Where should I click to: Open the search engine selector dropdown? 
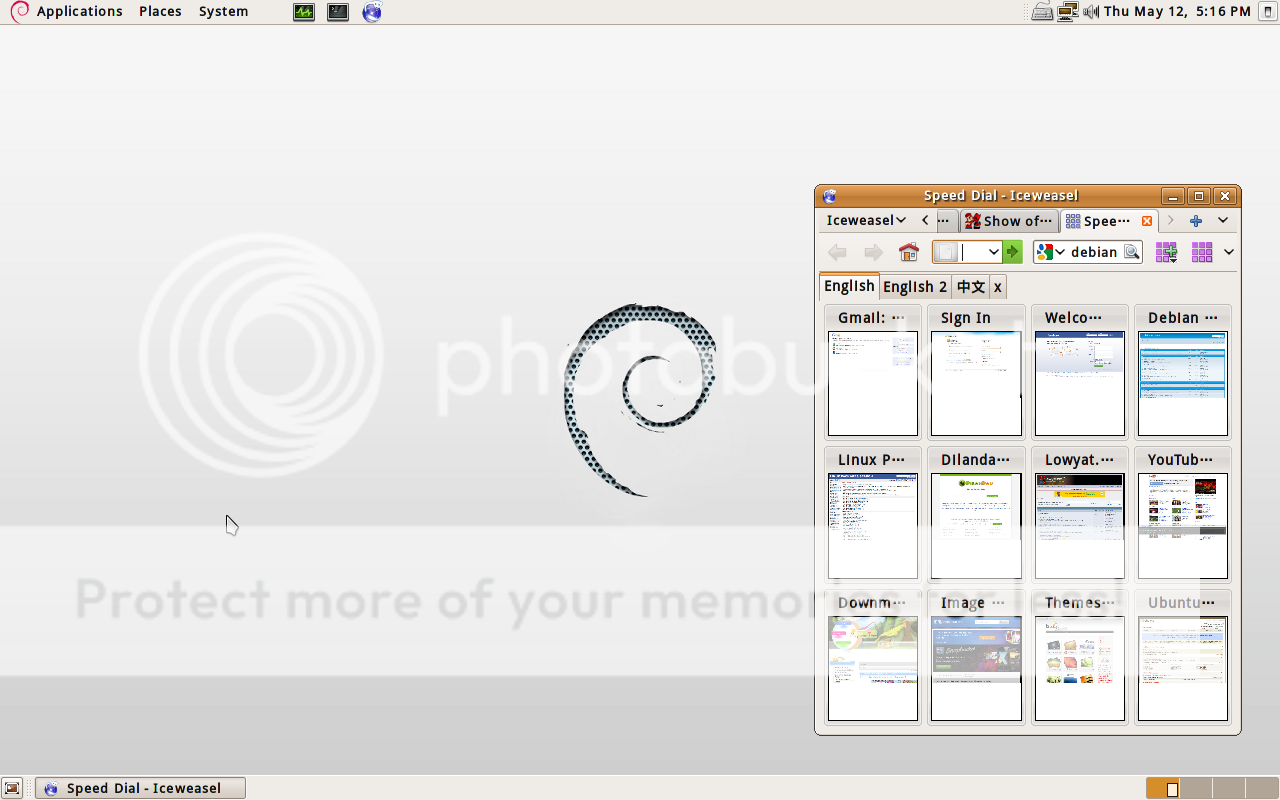pyautogui.click(x=1051, y=252)
